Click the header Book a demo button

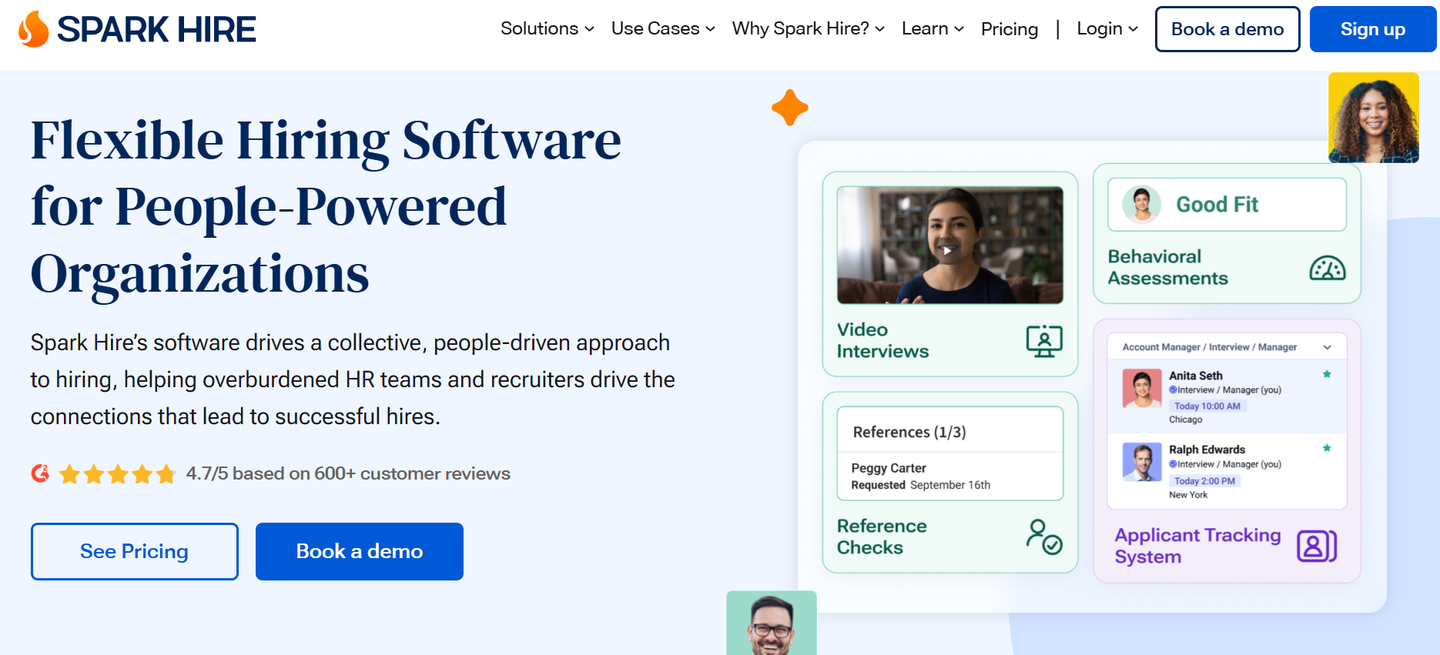(x=1228, y=29)
